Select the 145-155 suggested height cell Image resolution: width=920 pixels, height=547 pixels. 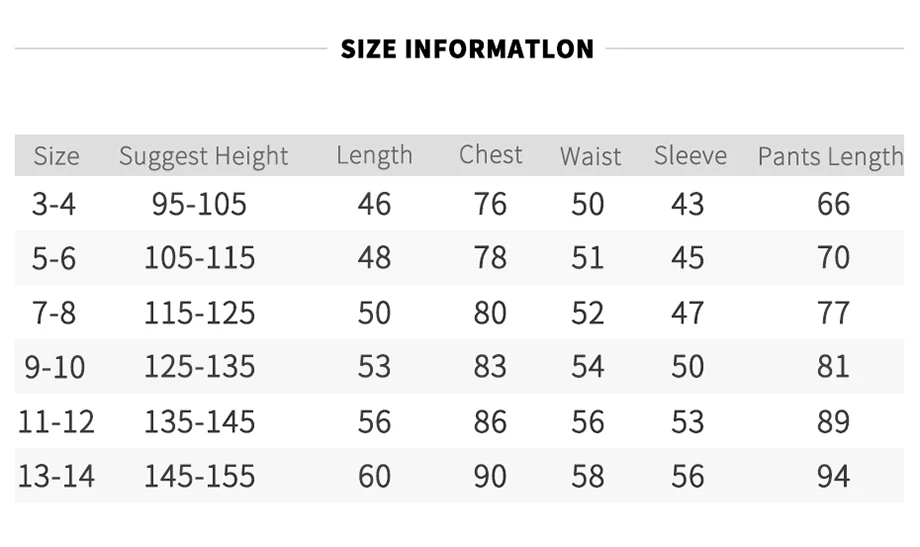pyautogui.click(x=199, y=475)
